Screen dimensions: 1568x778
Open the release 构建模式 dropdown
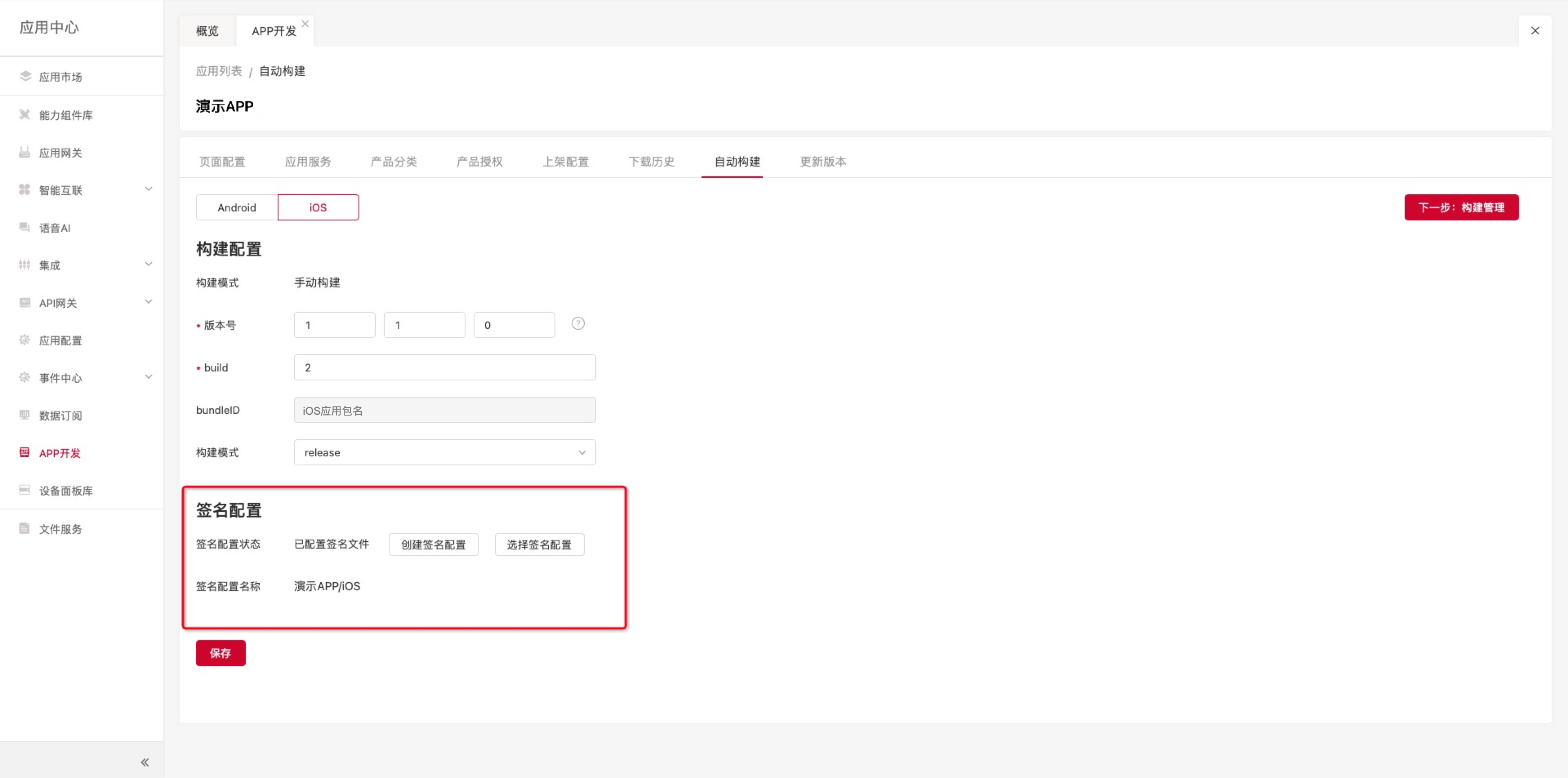(444, 453)
